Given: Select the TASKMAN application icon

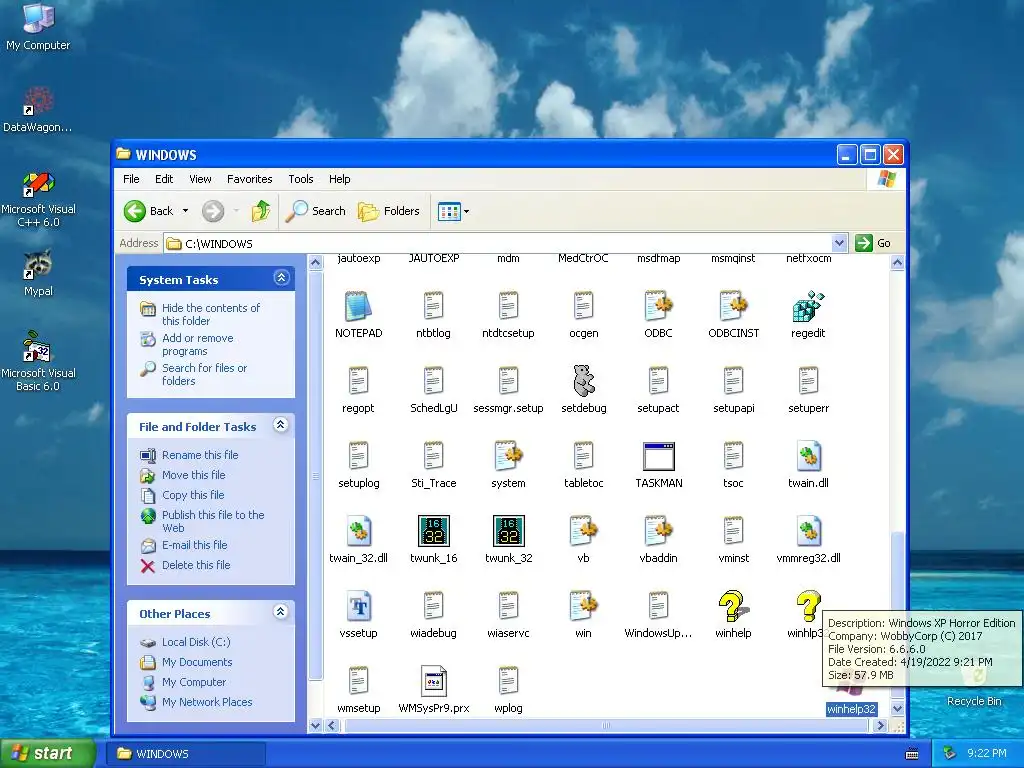Looking at the screenshot, I should click(x=658, y=456).
